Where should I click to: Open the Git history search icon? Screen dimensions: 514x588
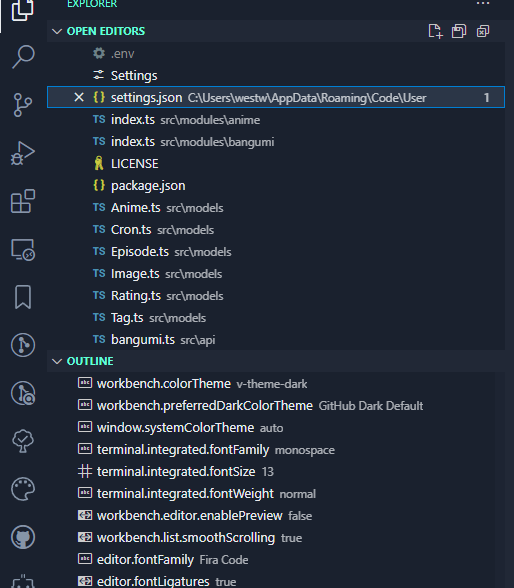(x=23, y=393)
